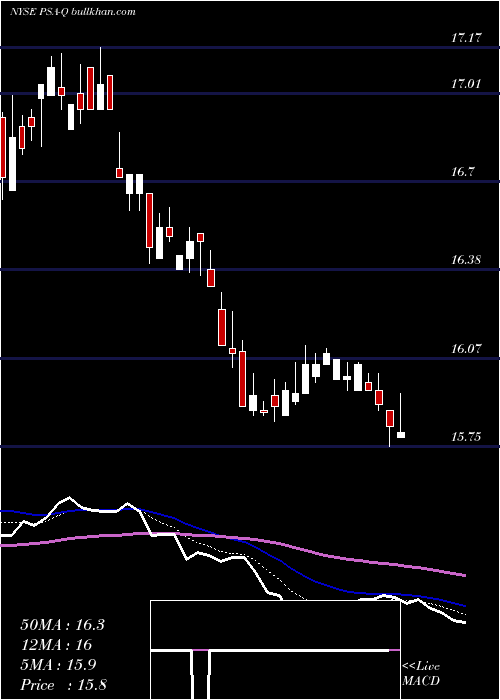Click the 12MA : 16 readout

point(56,645)
